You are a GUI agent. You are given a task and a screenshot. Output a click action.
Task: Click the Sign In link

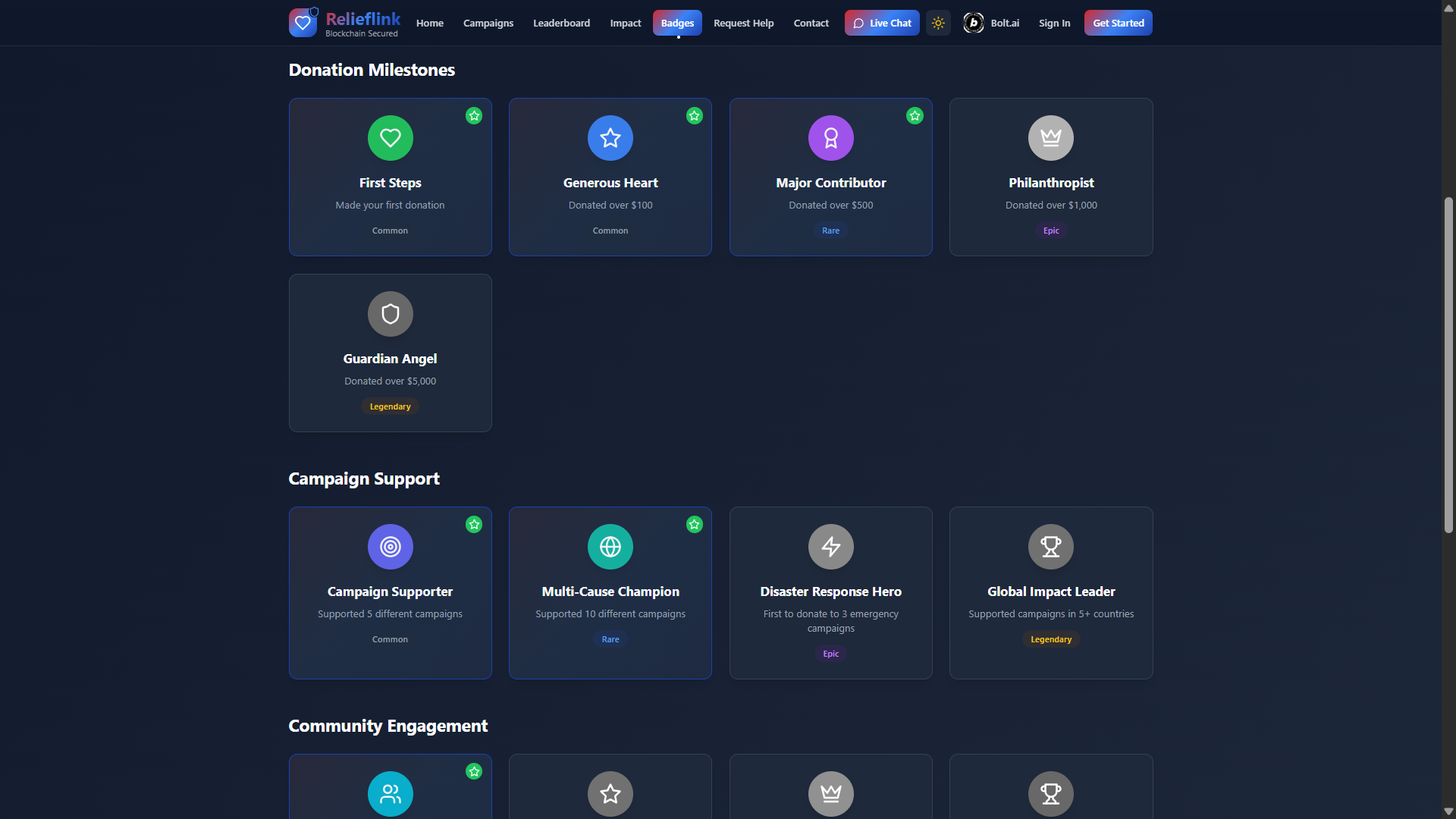pos(1054,23)
